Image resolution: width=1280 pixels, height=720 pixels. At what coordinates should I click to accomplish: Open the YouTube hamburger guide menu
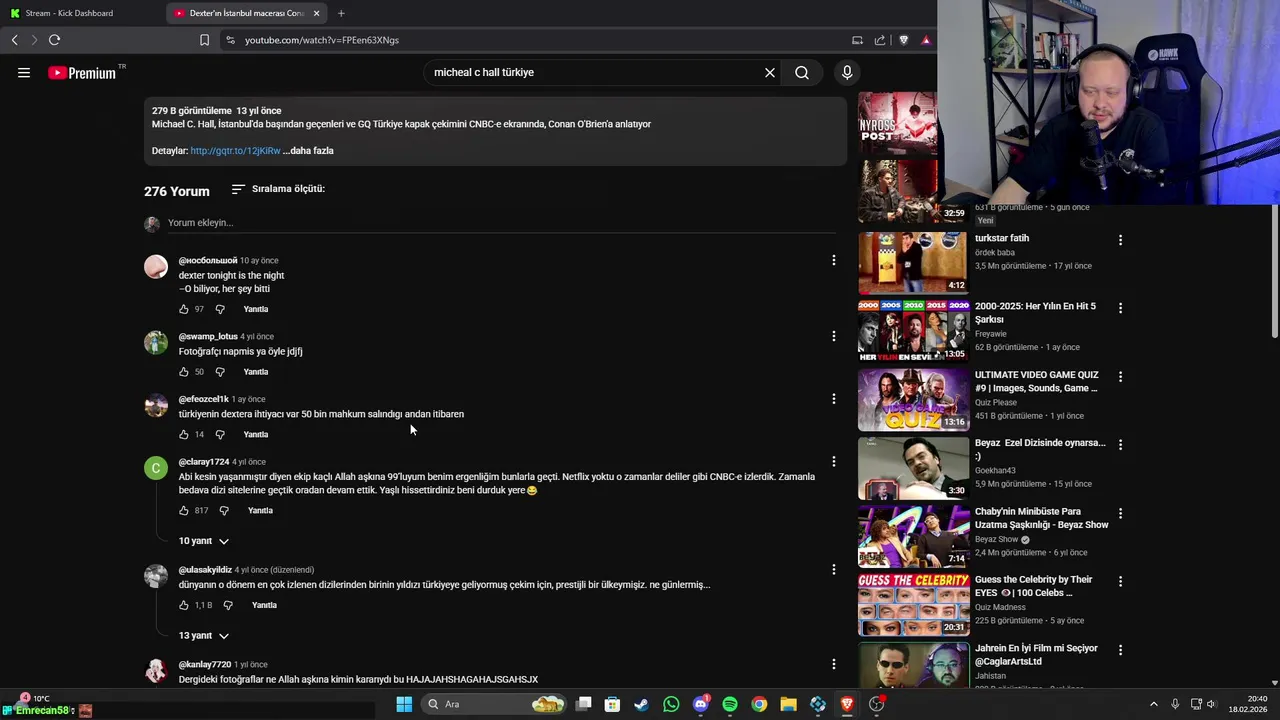(24, 72)
